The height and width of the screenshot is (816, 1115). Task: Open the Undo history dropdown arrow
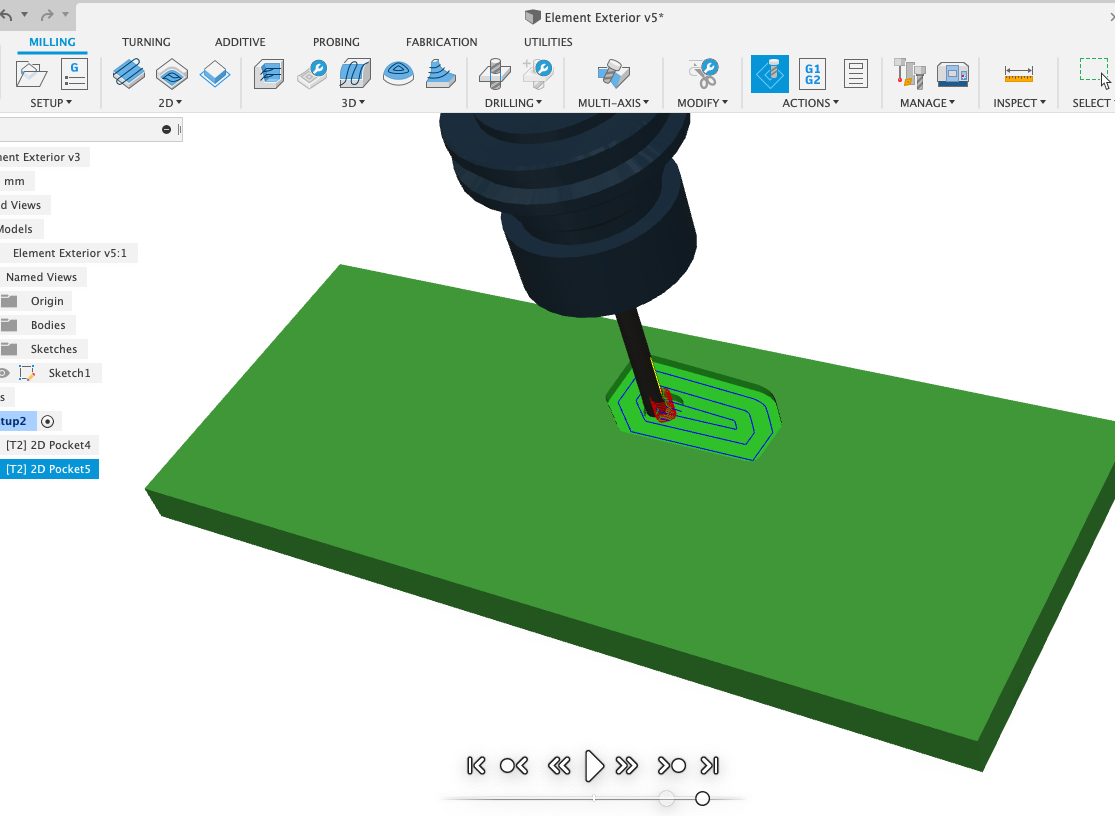tap(25, 14)
